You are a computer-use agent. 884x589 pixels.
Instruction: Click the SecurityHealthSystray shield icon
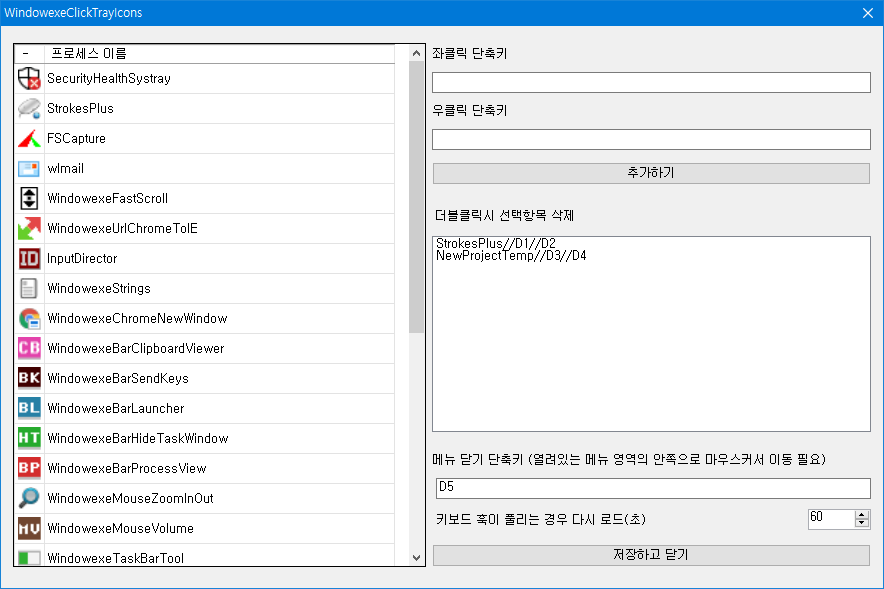click(x=29, y=78)
